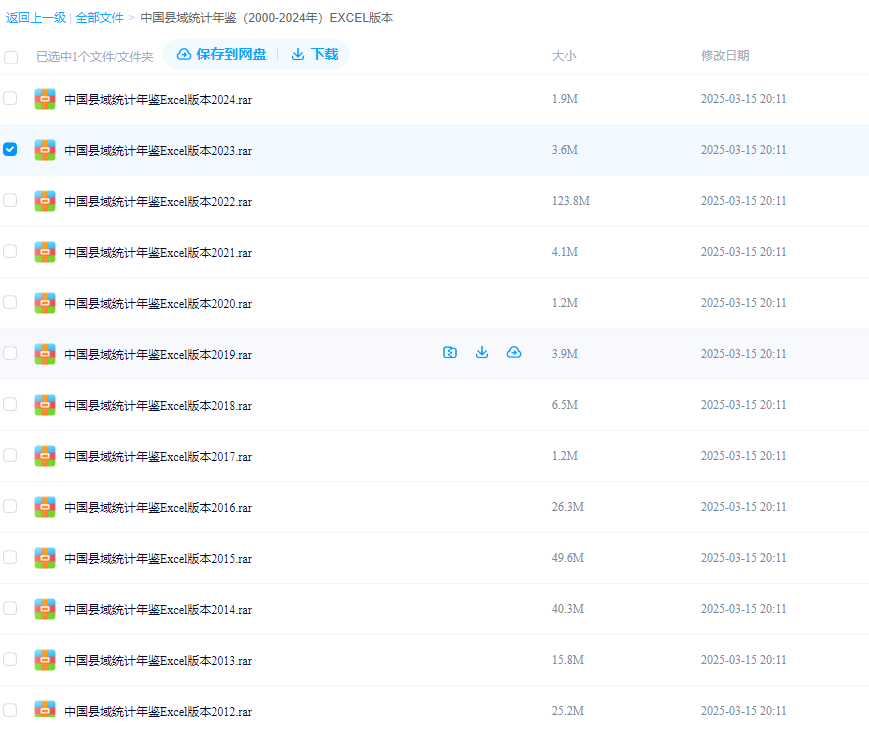
Task: Open file 中国县域统计年鉴Excel版本2023.rar
Action: point(158,151)
